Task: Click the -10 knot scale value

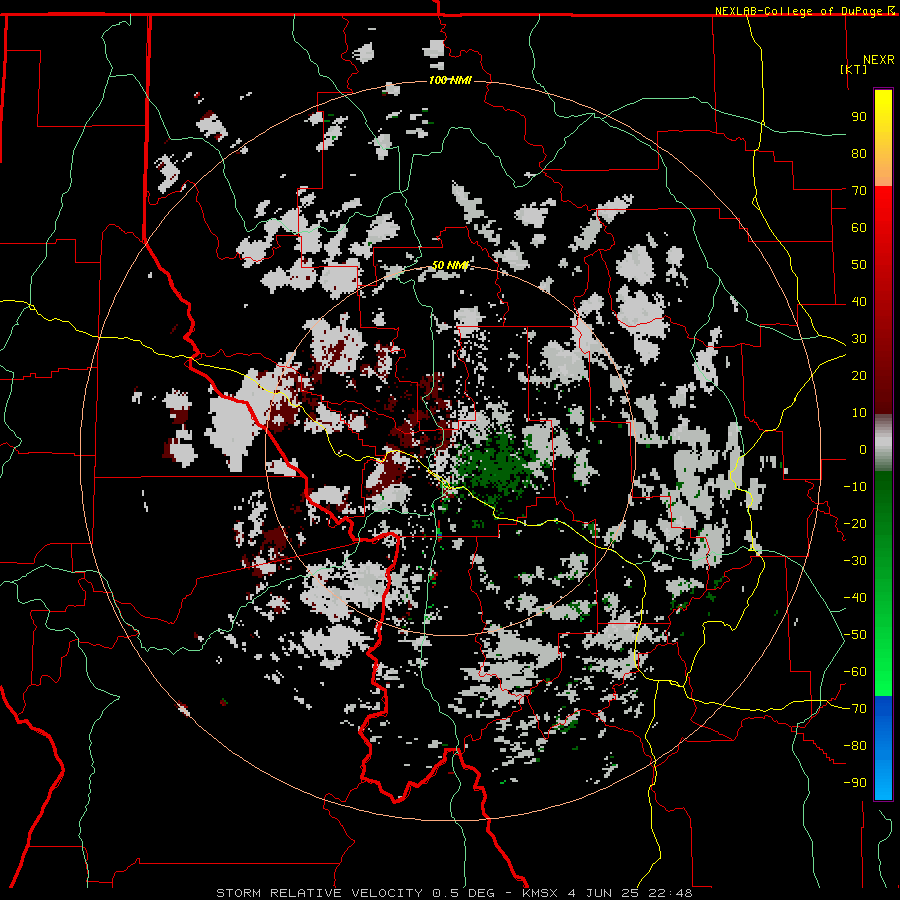Action: pyautogui.click(x=855, y=487)
